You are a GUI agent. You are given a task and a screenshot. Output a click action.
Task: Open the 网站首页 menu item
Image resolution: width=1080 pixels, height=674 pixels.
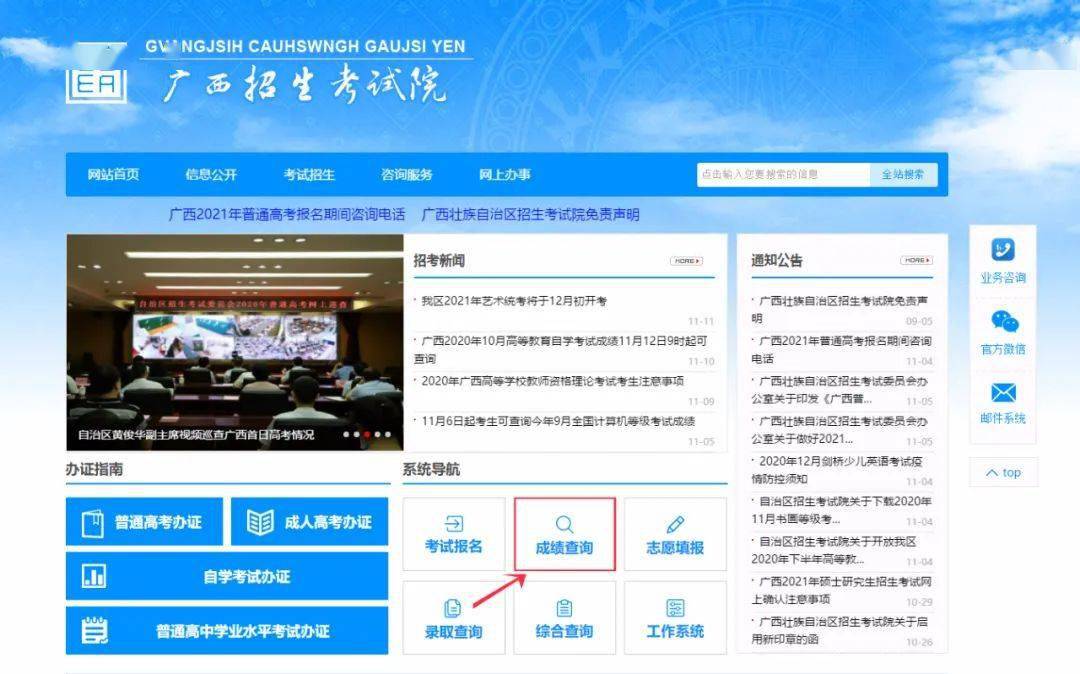click(113, 174)
